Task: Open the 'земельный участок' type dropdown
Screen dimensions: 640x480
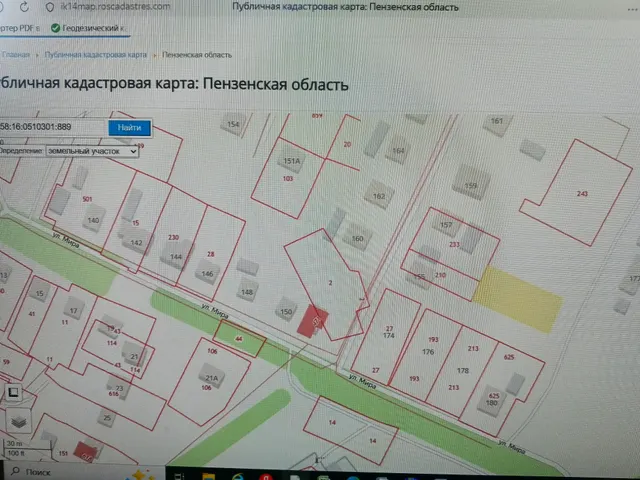Action: click(x=92, y=151)
